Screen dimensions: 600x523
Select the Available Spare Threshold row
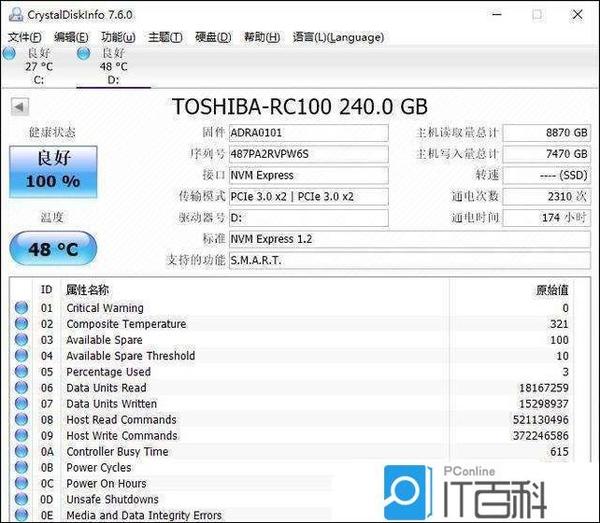pyautogui.click(x=291, y=355)
